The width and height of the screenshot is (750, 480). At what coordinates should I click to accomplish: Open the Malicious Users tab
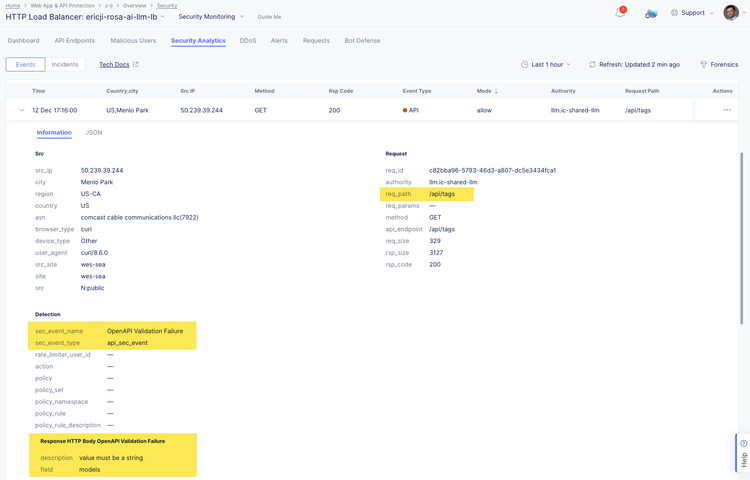click(x=134, y=41)
